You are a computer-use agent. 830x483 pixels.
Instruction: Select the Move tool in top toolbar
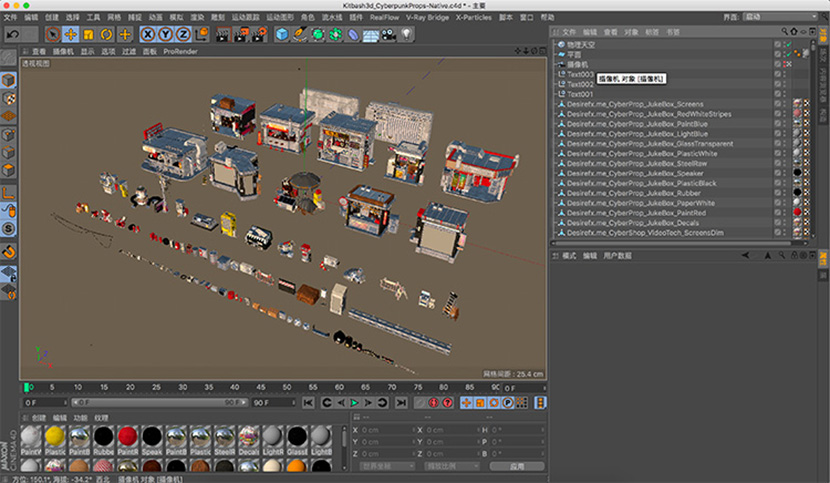pos(70,35)
